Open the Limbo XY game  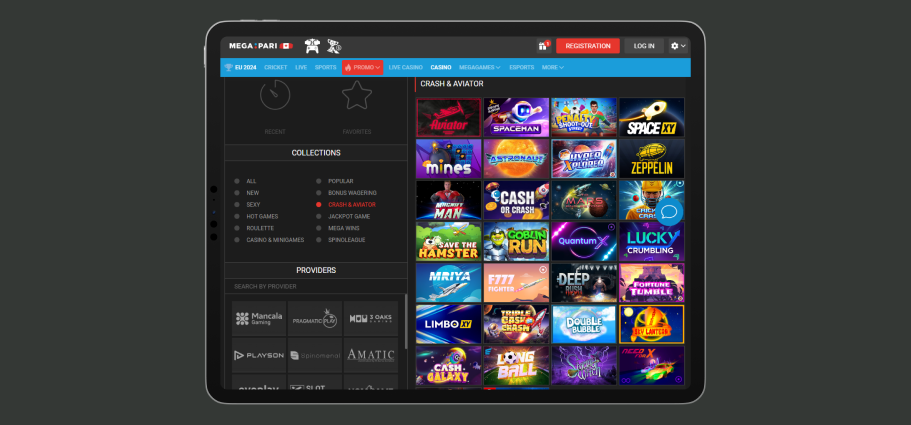pyautogui.click(x=449, y=325)
